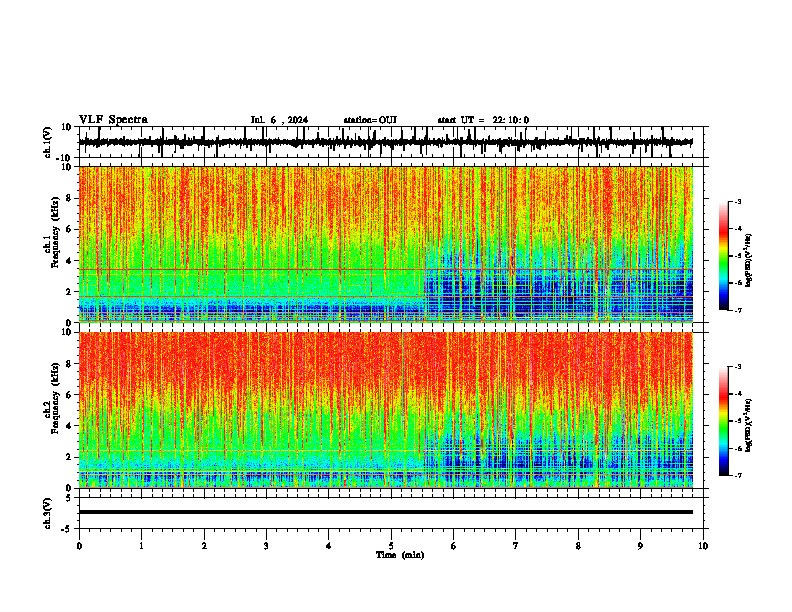Click the ch.2 spectrogram panel
This screenshot has width=792, height=612.
(386, 410)
